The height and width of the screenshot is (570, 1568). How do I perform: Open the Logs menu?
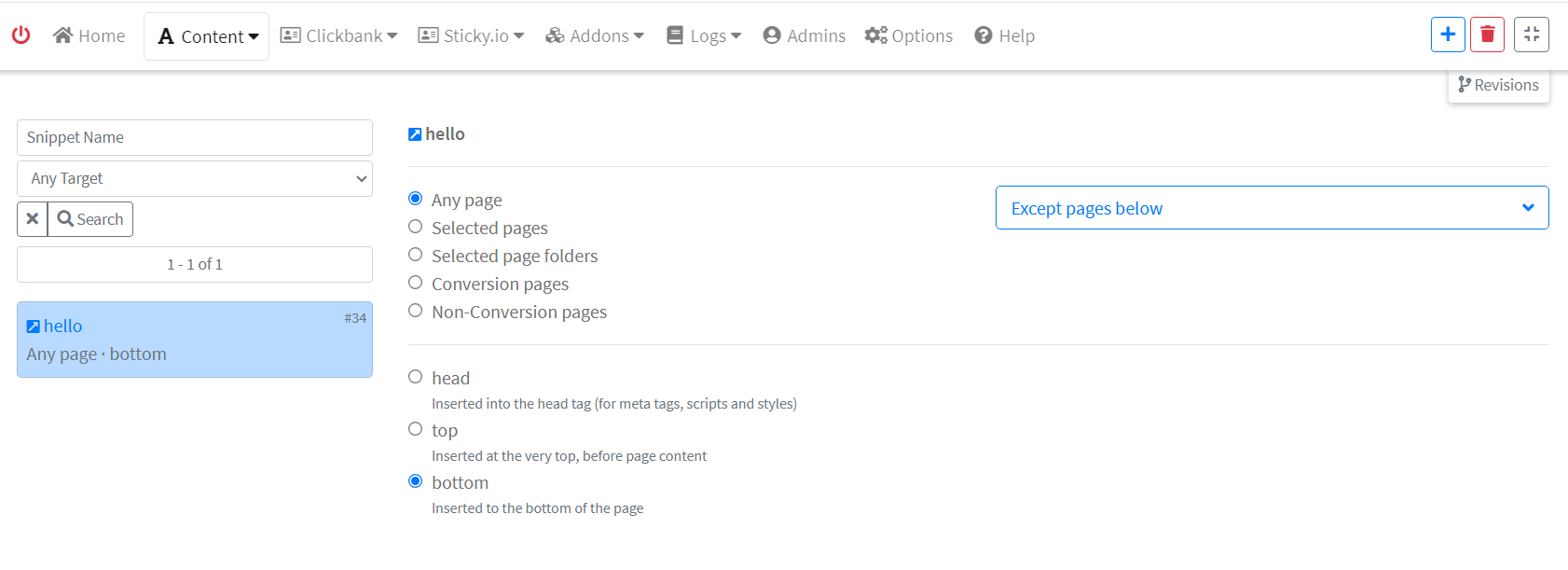704,35
